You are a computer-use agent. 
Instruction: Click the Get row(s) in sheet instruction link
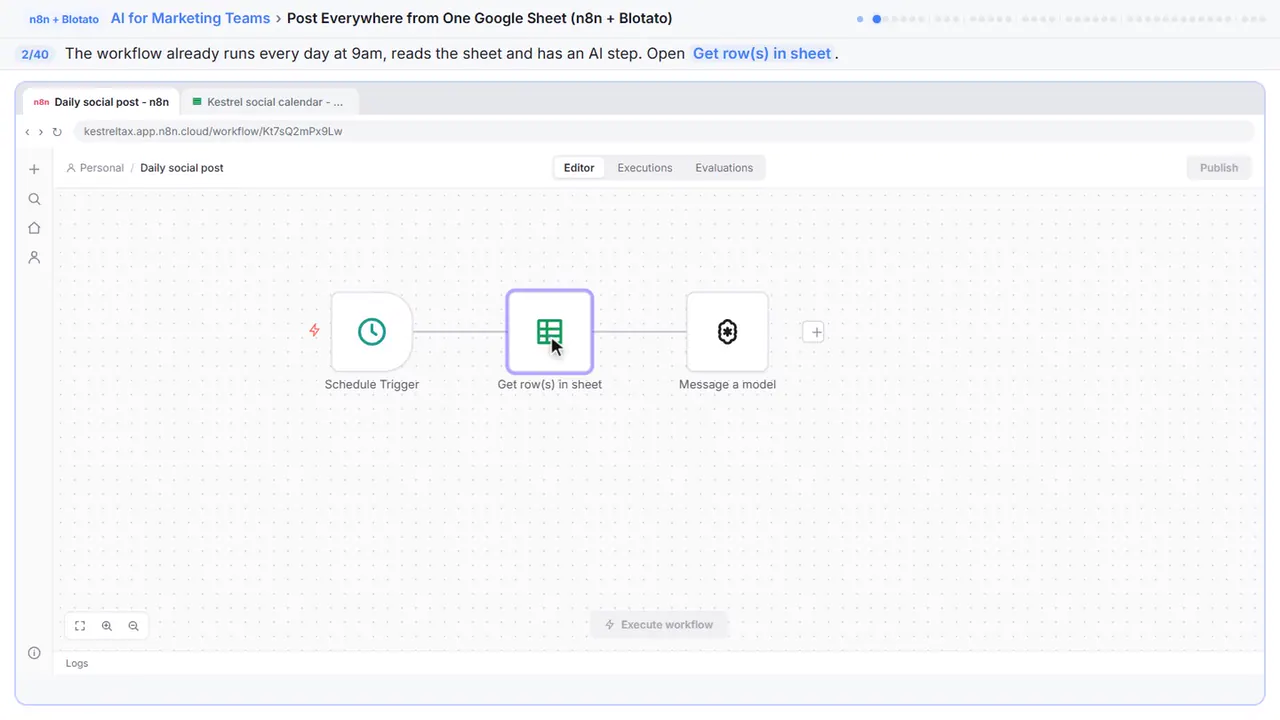pos(762,54)
